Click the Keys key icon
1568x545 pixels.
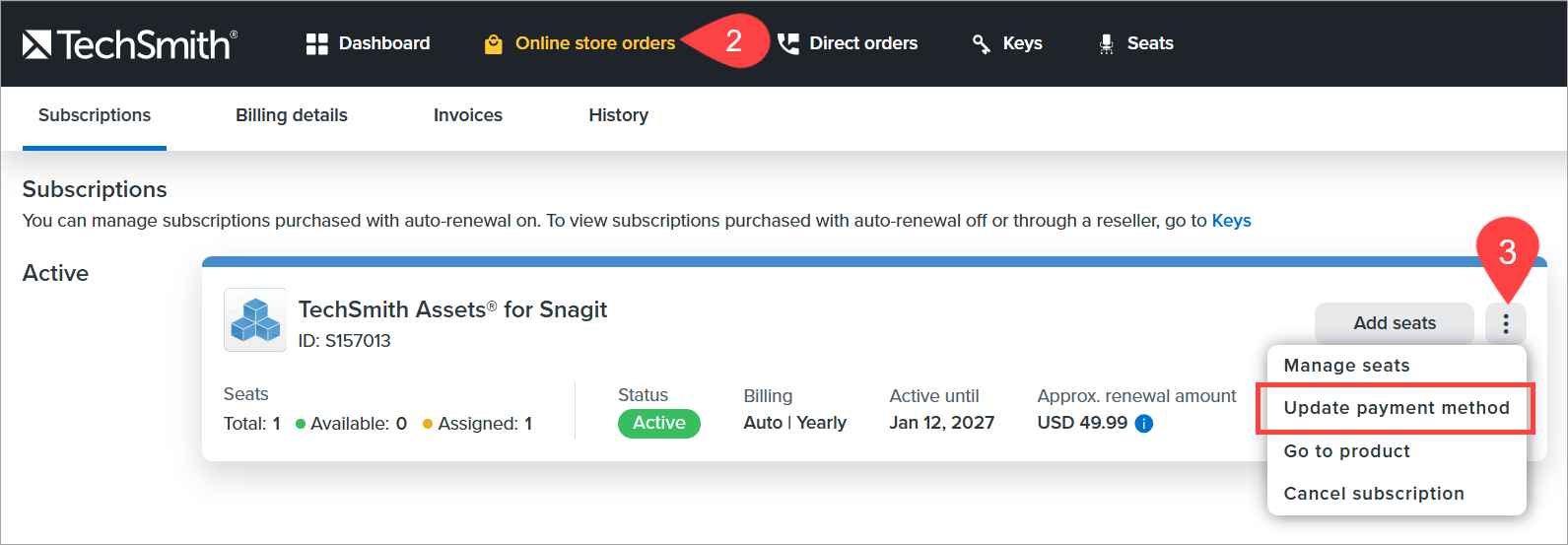coord(982,43)
